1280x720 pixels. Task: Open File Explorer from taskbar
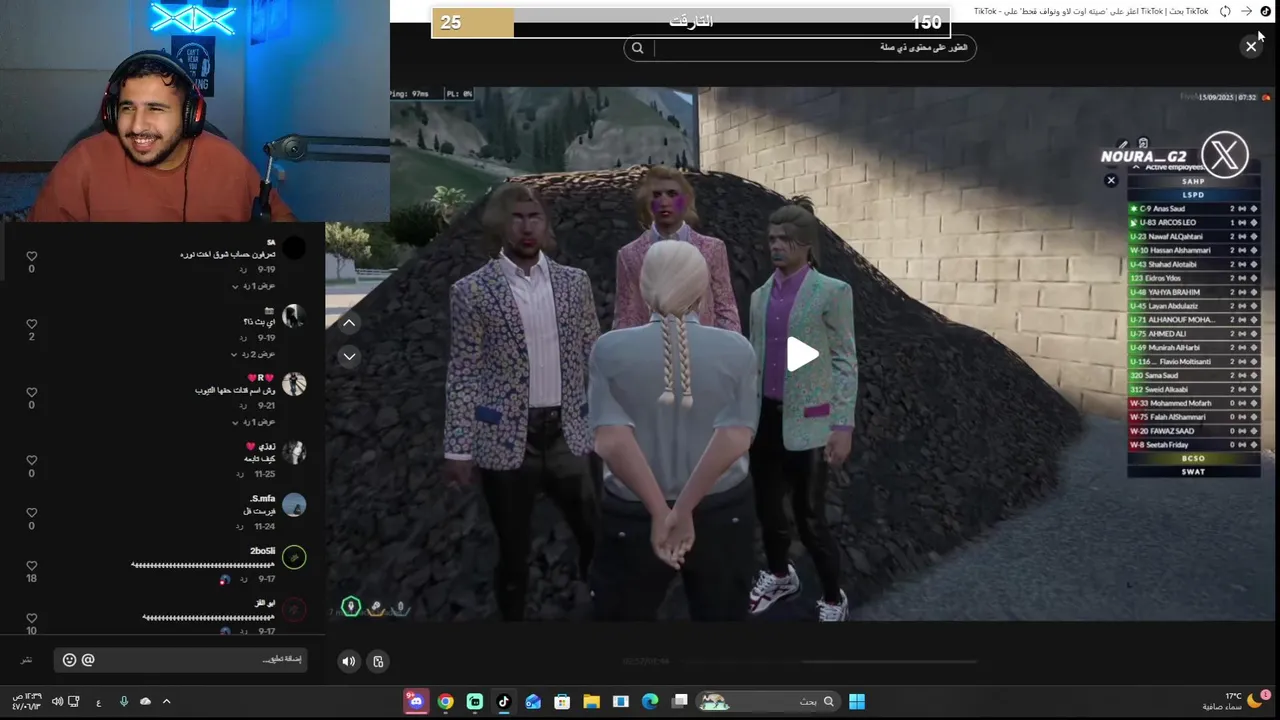[591, 702]
